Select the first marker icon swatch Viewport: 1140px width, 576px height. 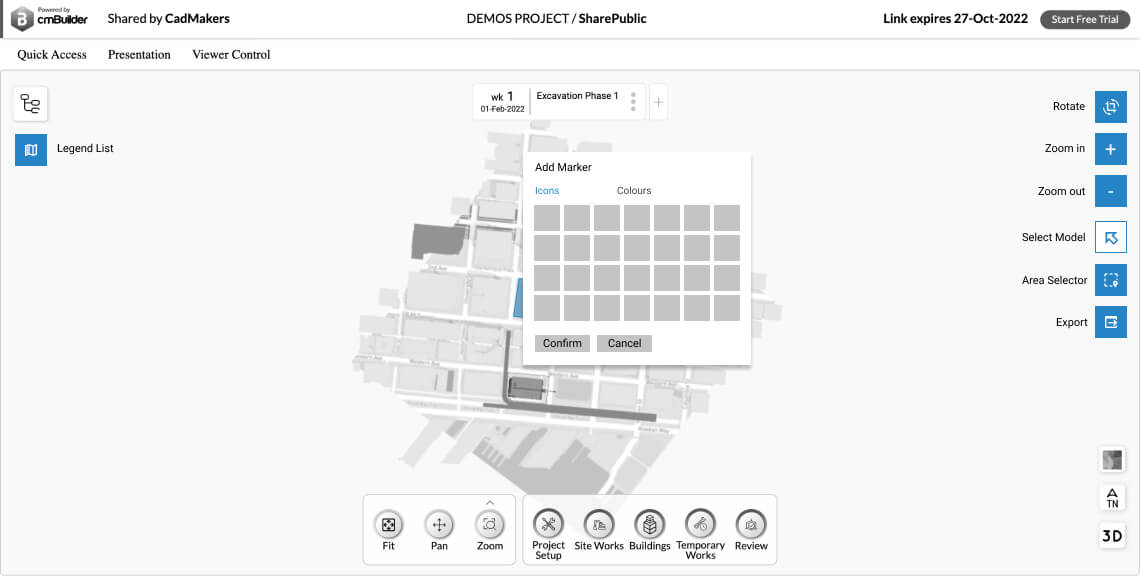point(547,218)
